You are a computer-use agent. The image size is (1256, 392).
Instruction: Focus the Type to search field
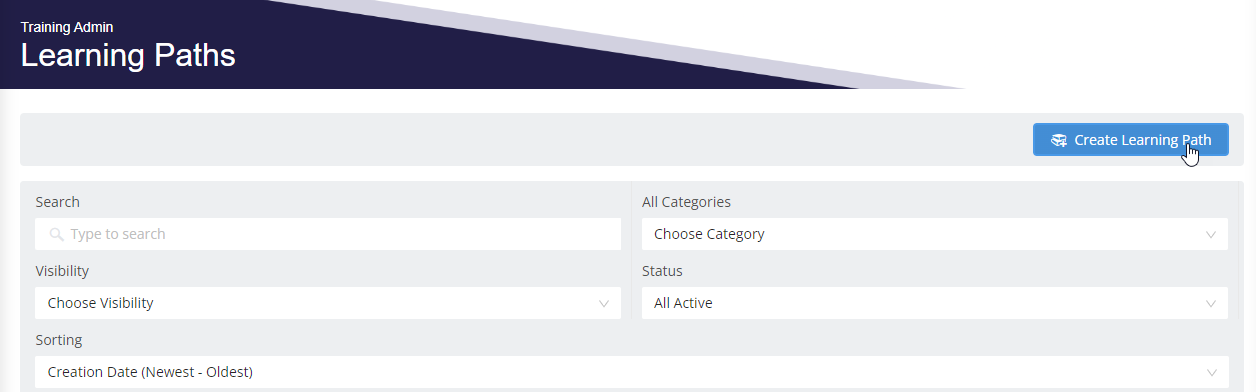[x=328, y=234]
